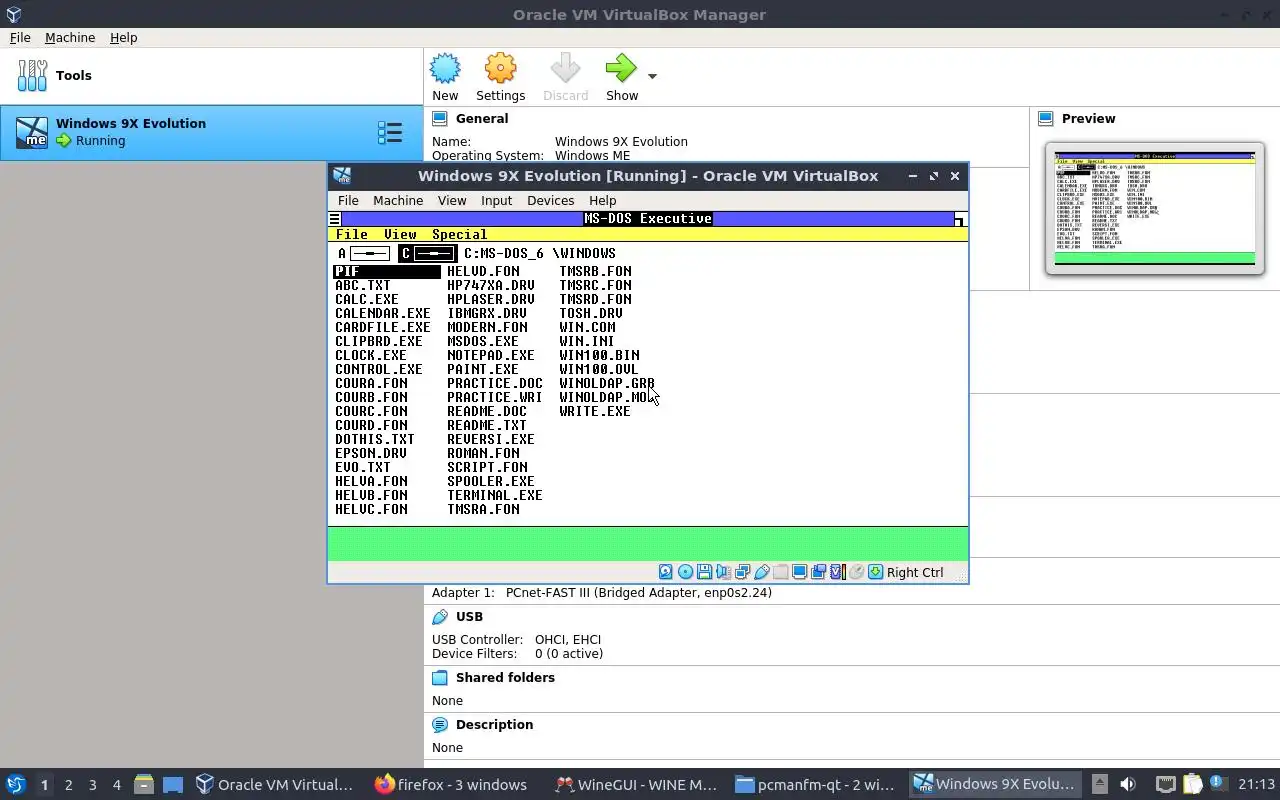Click Shared folders section header
Image resolution: width=1280 pixels, height=800 pixels.
(x=505, y=678)
